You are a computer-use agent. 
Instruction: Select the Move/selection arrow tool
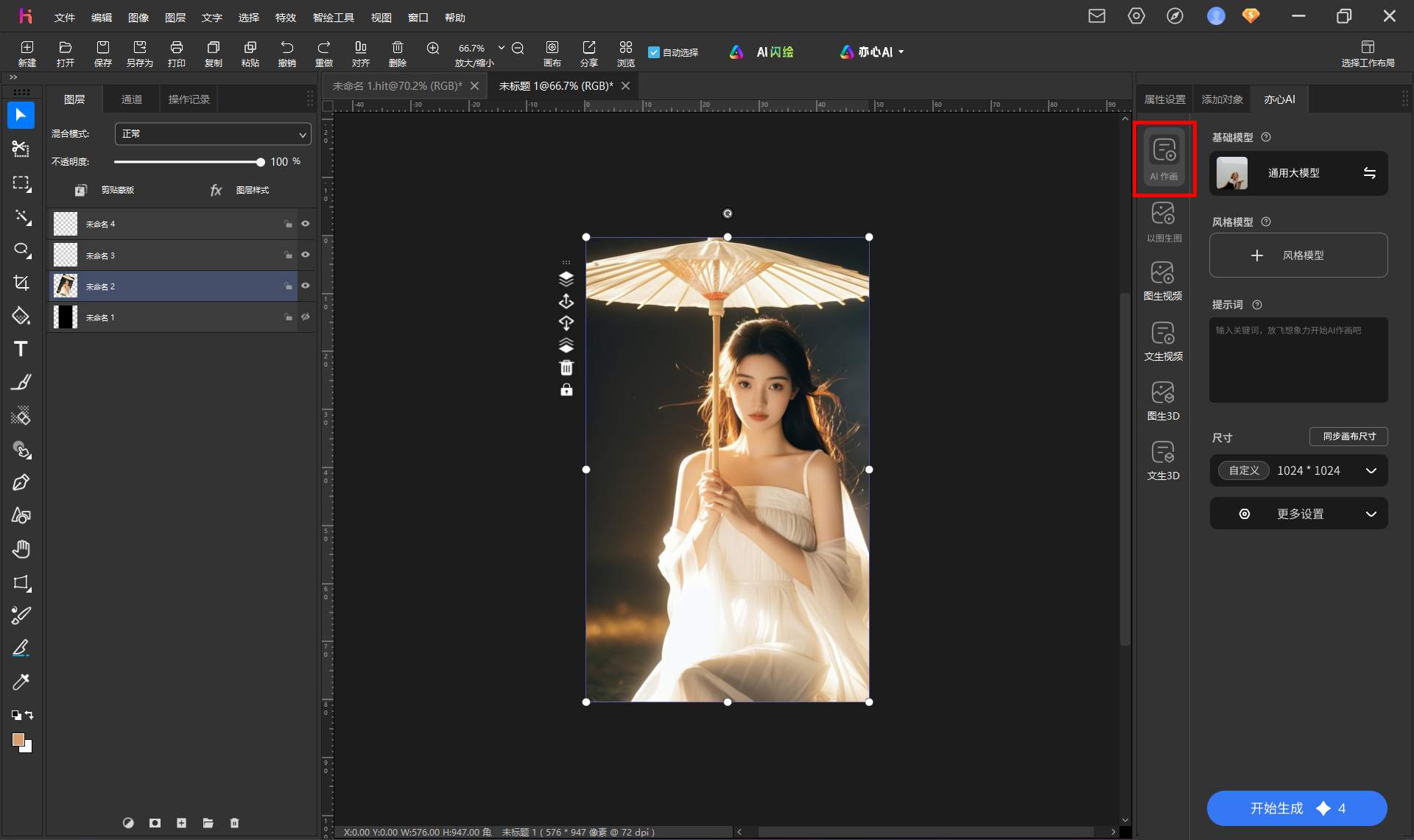[21, 116]
